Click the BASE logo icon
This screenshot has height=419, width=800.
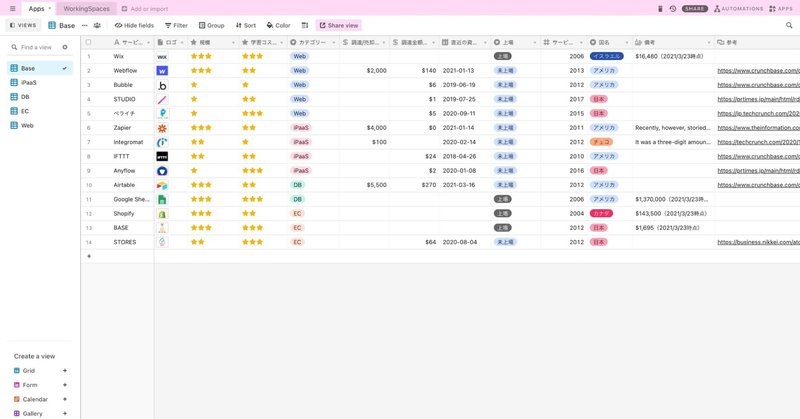(x=162, y=228)
